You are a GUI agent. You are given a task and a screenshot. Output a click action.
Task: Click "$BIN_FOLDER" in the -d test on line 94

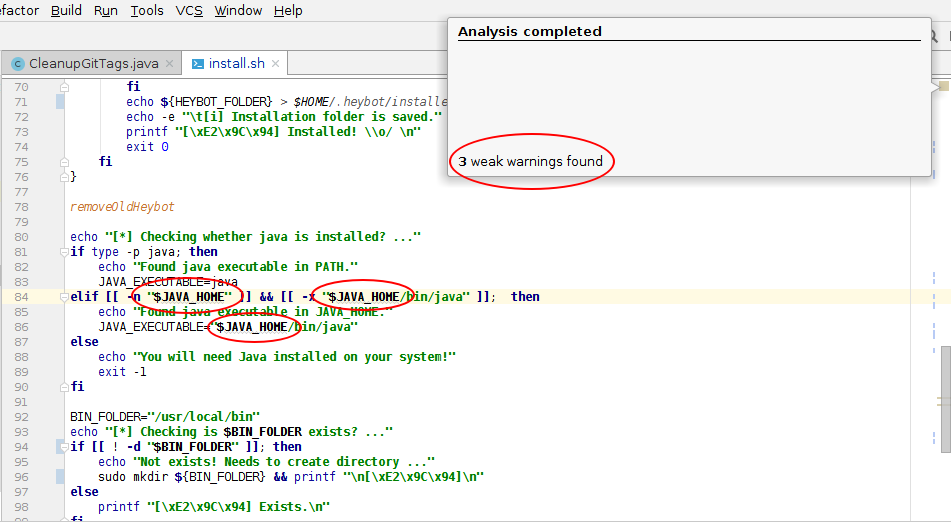point(193,447)
